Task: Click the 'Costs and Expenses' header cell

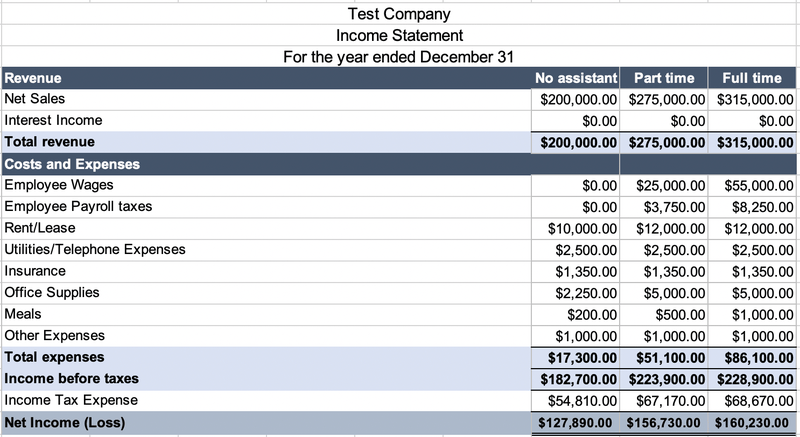Action: [x=266, y=164]
